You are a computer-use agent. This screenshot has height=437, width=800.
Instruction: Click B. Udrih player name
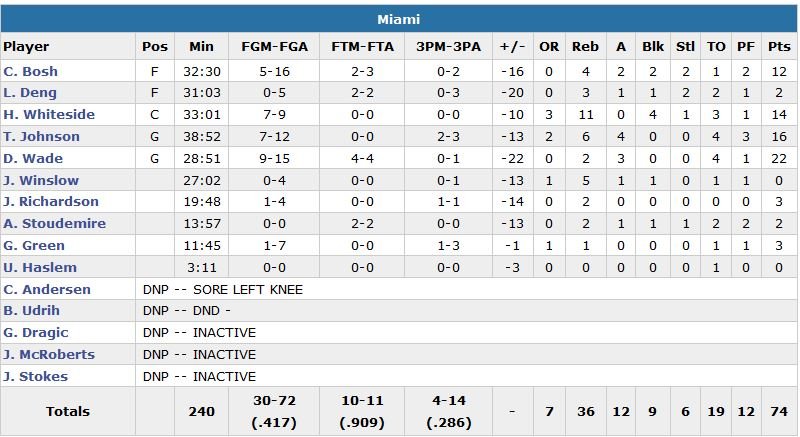point(33,311)
